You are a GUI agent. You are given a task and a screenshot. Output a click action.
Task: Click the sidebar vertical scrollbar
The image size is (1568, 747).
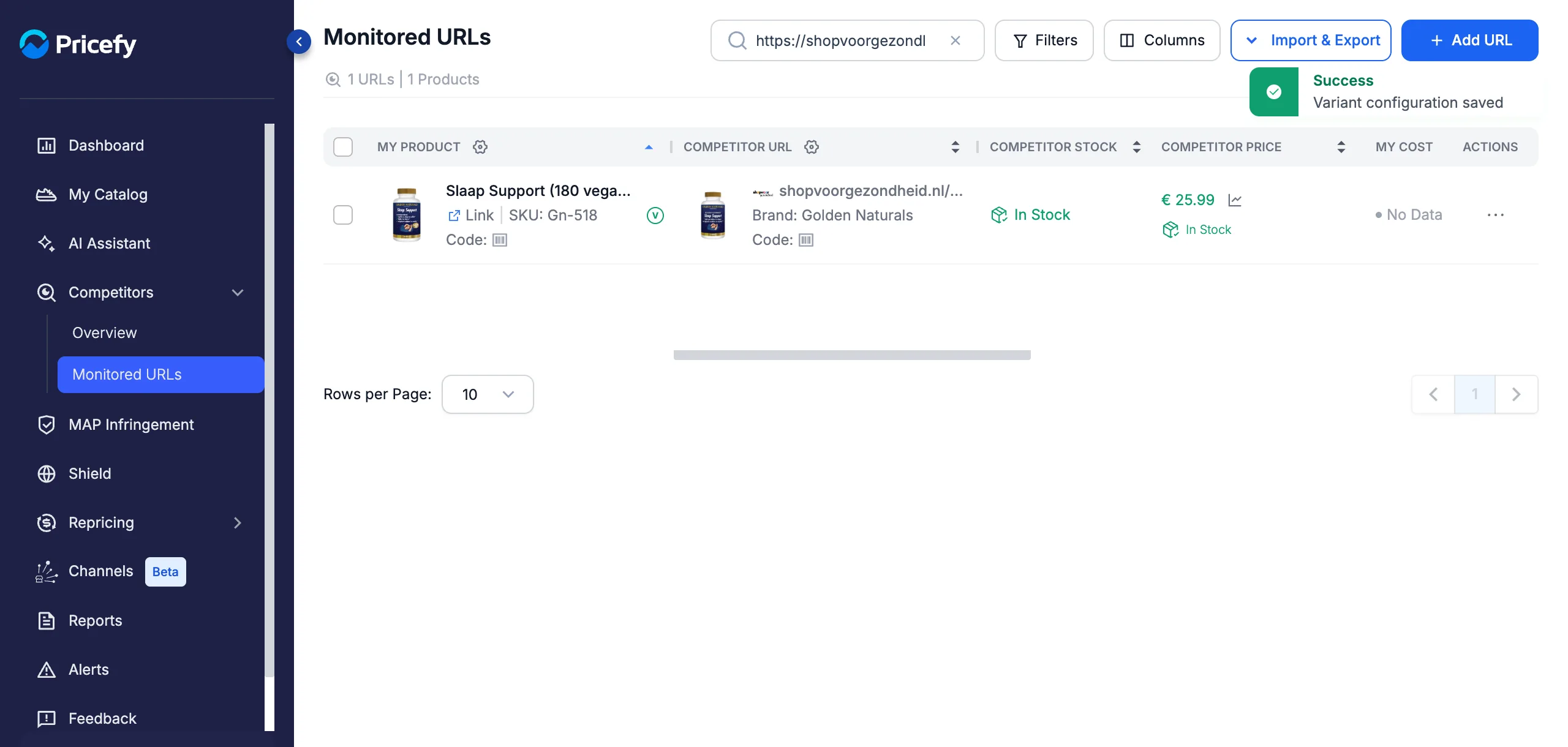pos(269,401)
